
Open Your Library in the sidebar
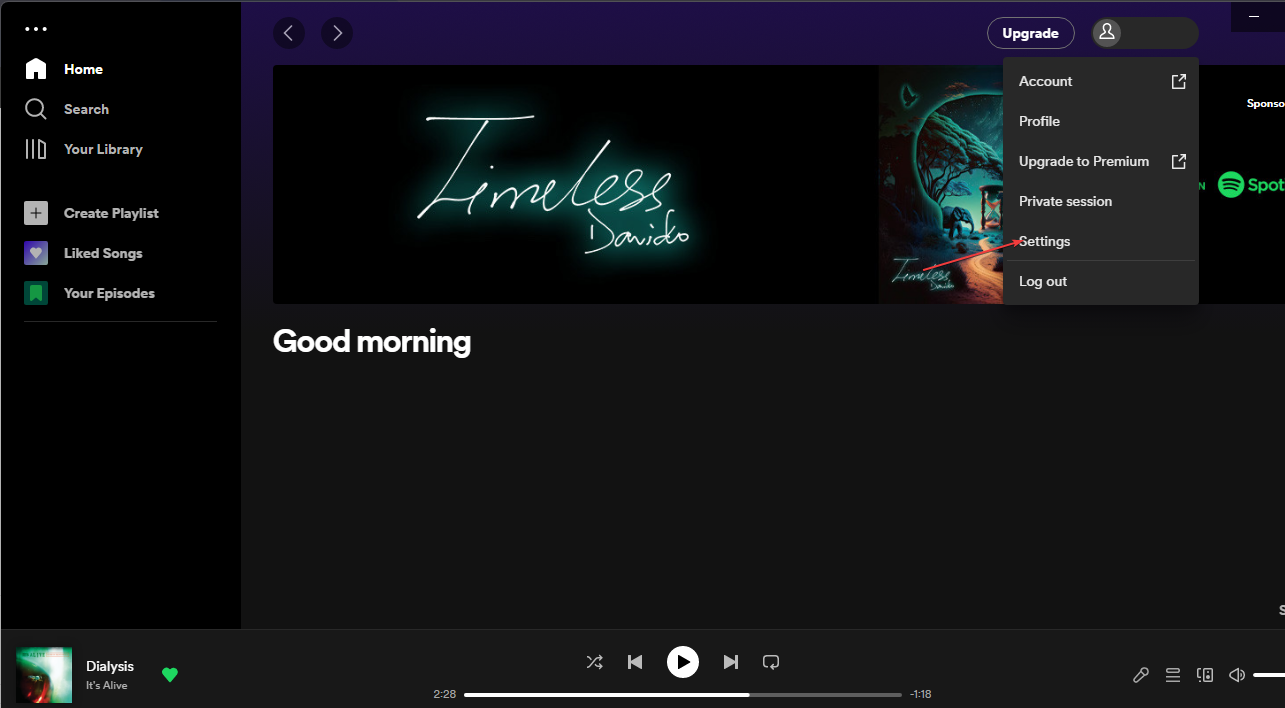[83, 149]
